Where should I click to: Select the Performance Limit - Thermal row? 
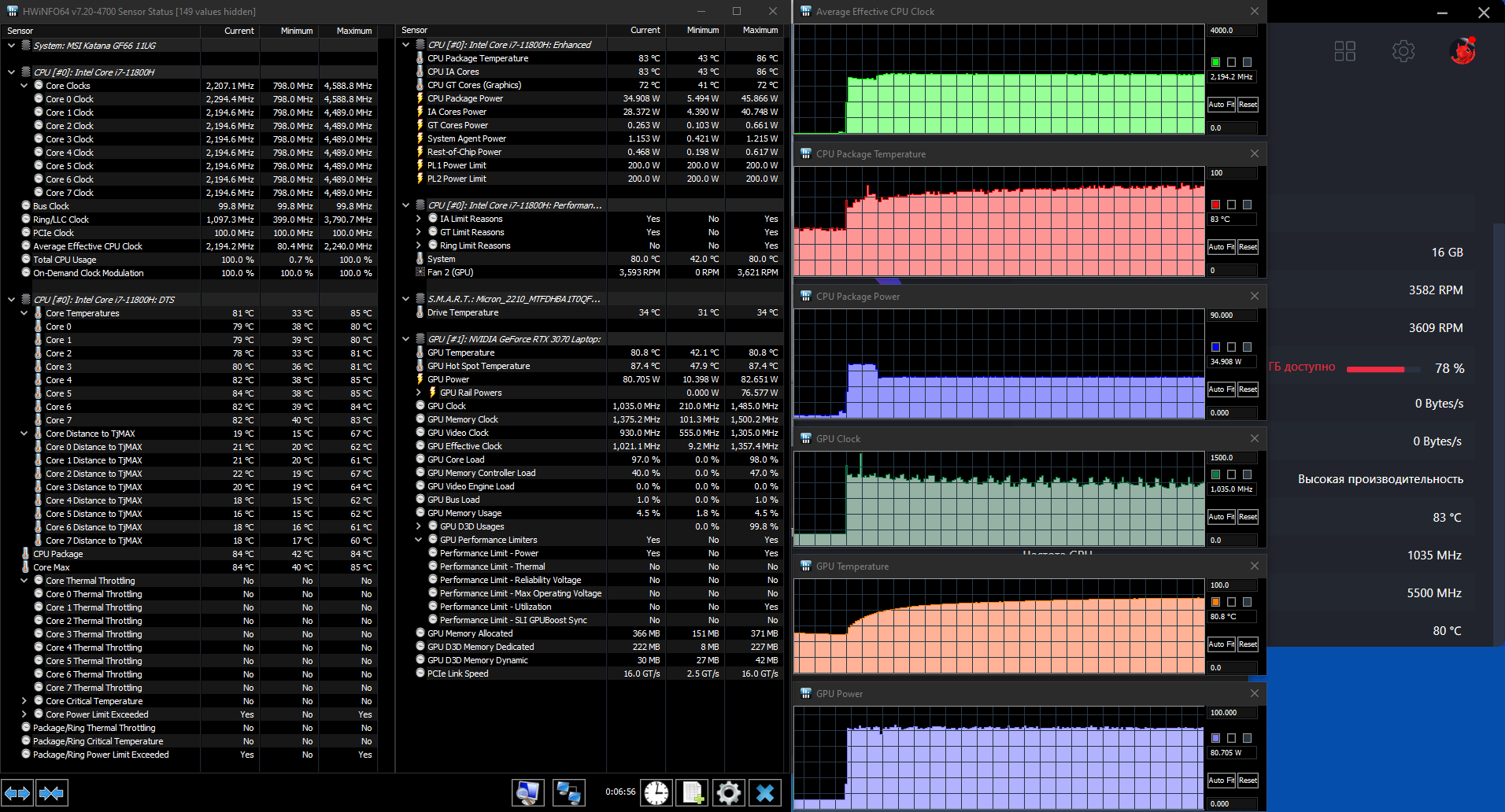590,567
